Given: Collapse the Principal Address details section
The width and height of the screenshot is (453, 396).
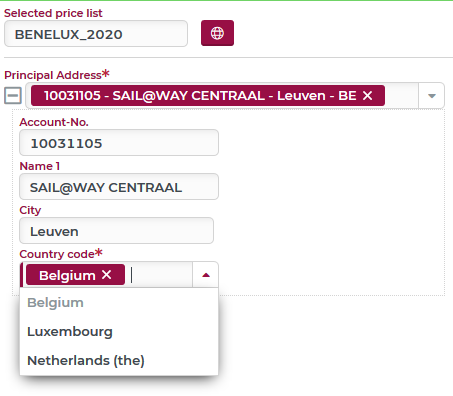Looking at the screenshot, I should coord(13,96).
